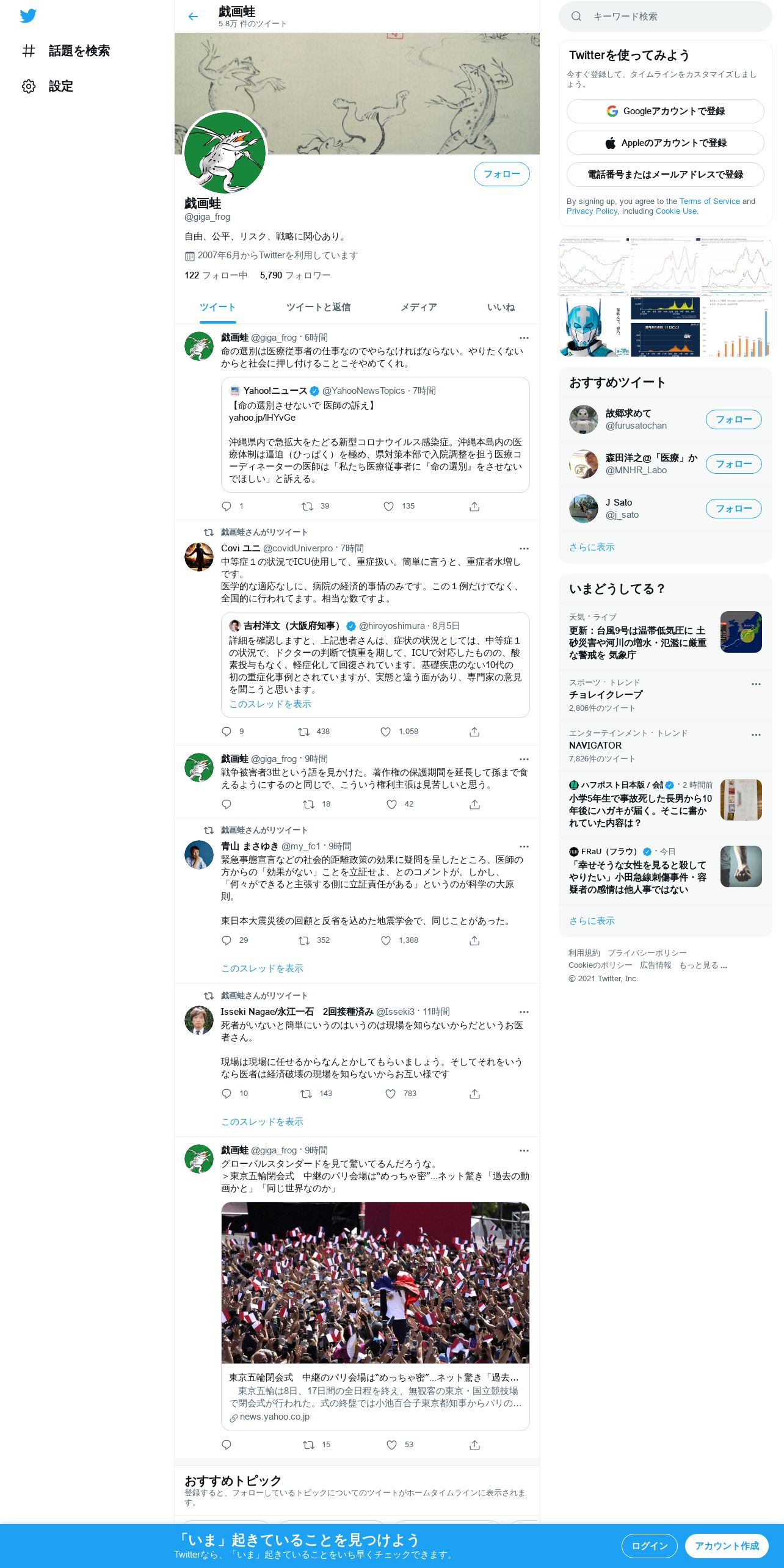Open more menu on Isseki Nagae tweet
The image size is (784, 1568).
coord(524,1012)
